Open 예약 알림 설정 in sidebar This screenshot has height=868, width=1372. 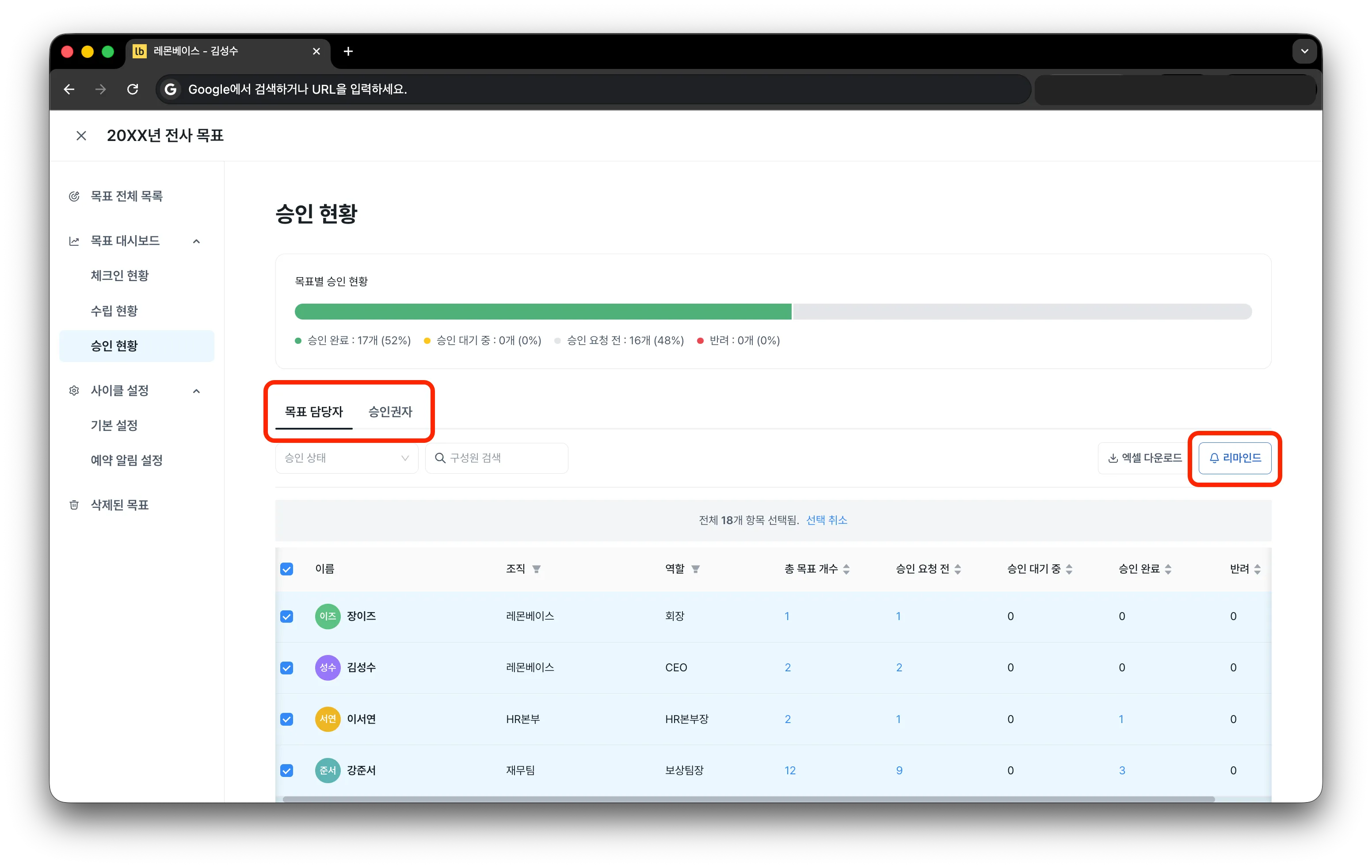(x=126, y=460)
